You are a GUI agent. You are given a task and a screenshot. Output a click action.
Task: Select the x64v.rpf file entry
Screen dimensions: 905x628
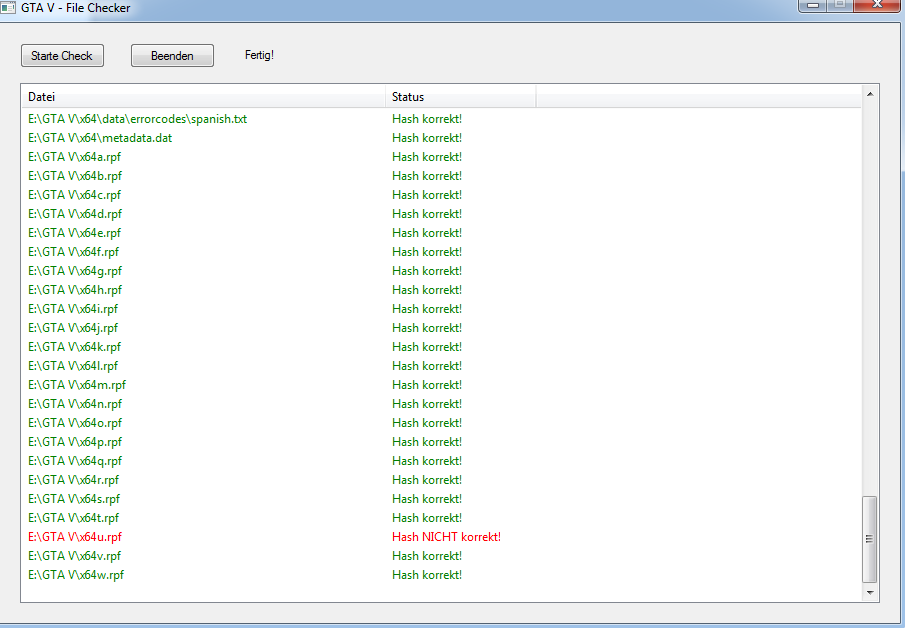click(x=74, y=557)
